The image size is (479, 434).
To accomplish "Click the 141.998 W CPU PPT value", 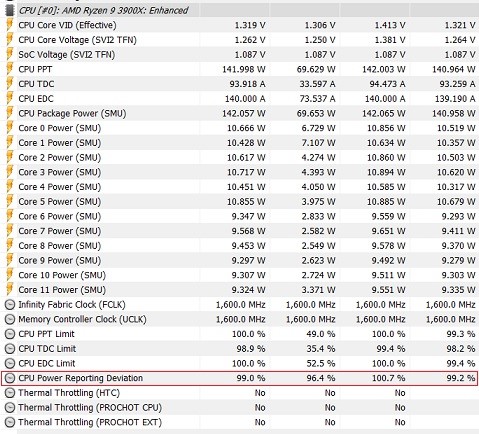I will click(244, 69).
